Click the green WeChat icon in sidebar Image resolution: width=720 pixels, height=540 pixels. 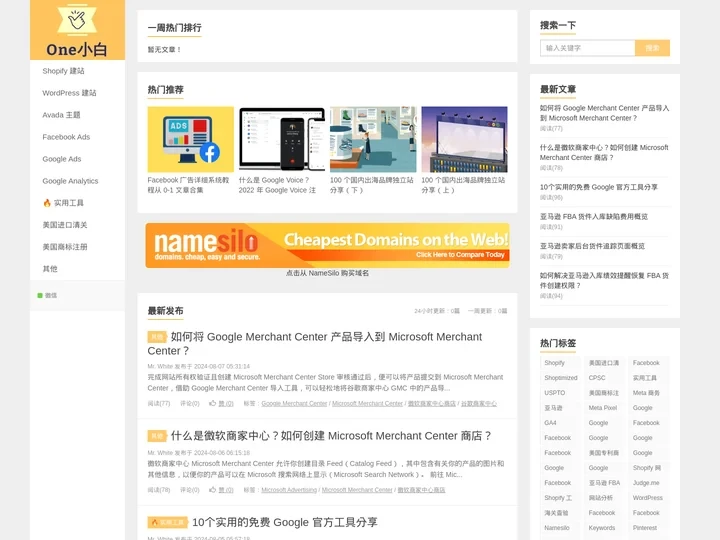(x=40, y=295)
